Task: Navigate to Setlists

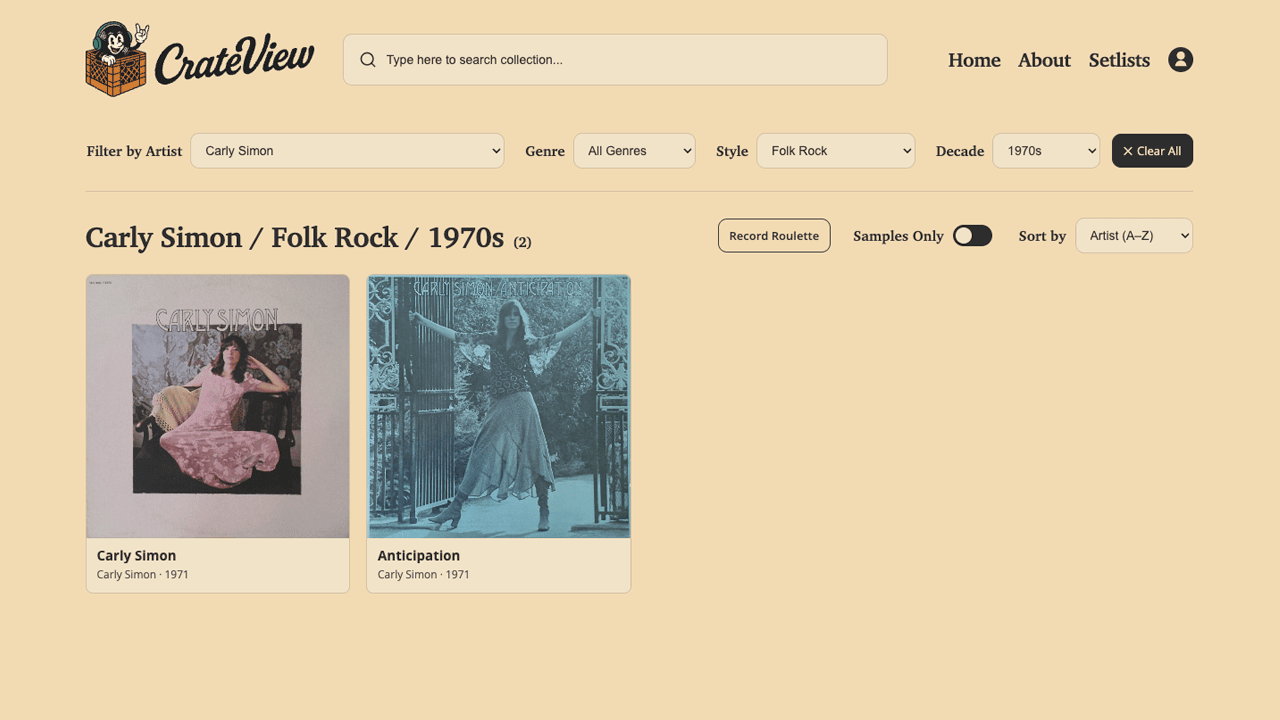Action: [x=1119, y=60]
